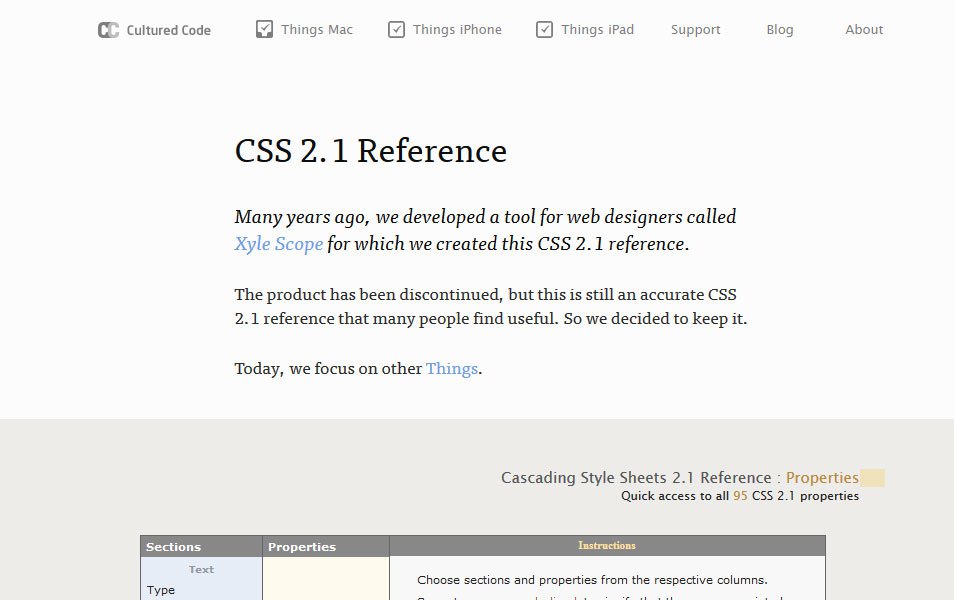Screen dimensions: 954x600
Task: Select the Sections column header
Action: tap(172, 546)
